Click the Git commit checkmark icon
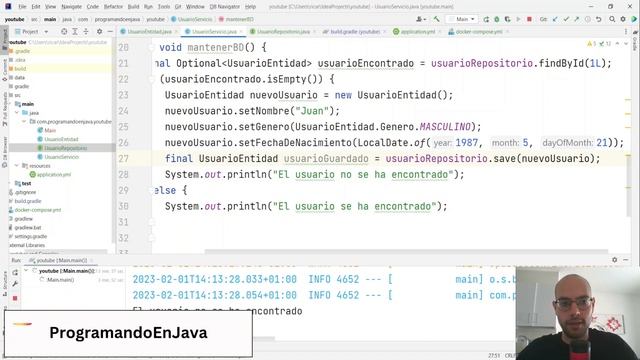Viewport: 640px width, 360px height. [x=566, y=19]
